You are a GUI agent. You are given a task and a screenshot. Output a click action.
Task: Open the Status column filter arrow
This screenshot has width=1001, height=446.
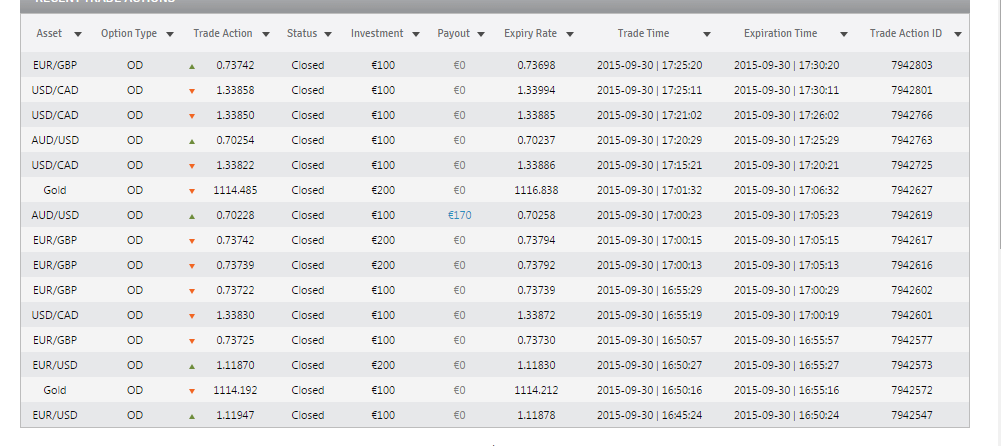[328, 34]
